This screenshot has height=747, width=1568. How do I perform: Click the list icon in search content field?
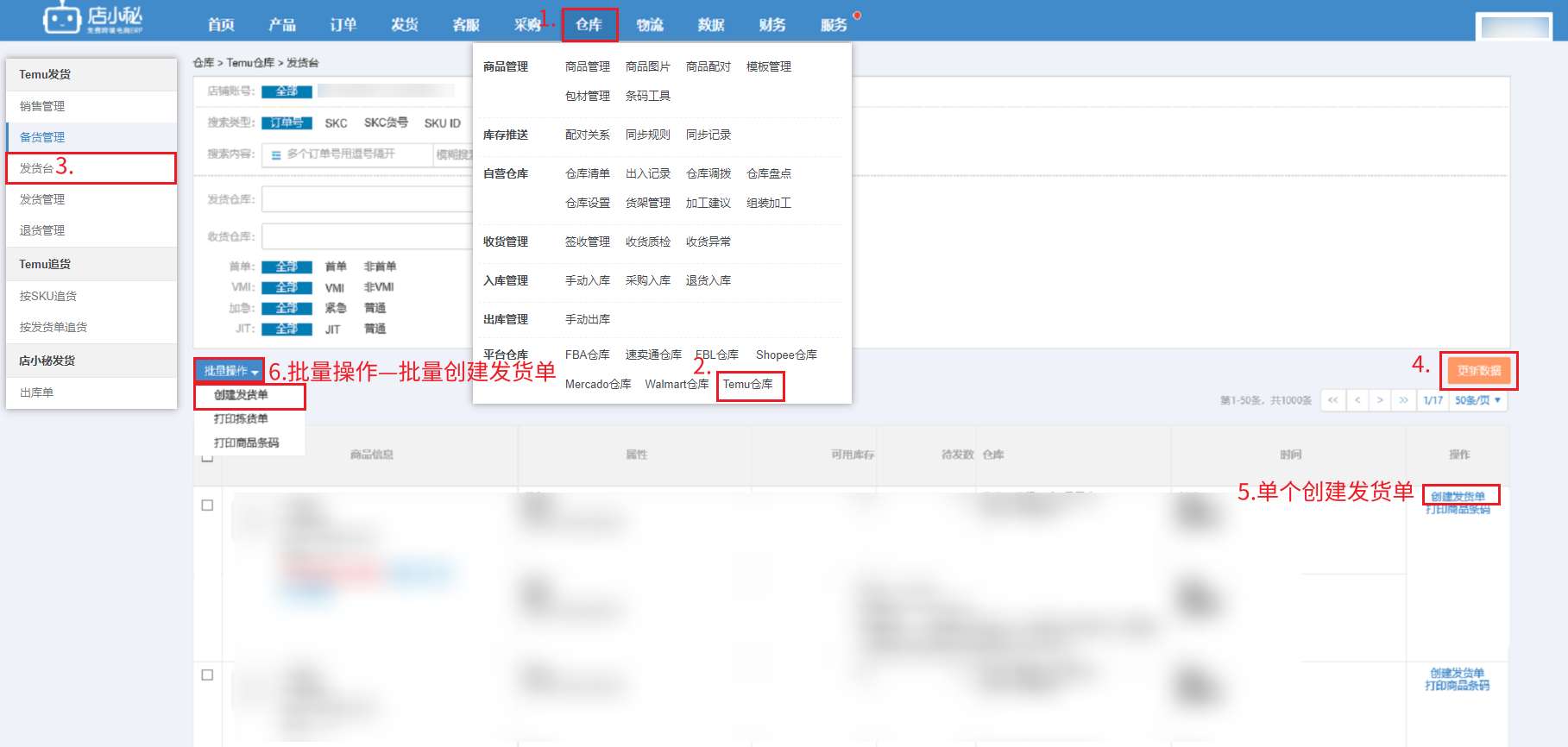click(276, 155)
